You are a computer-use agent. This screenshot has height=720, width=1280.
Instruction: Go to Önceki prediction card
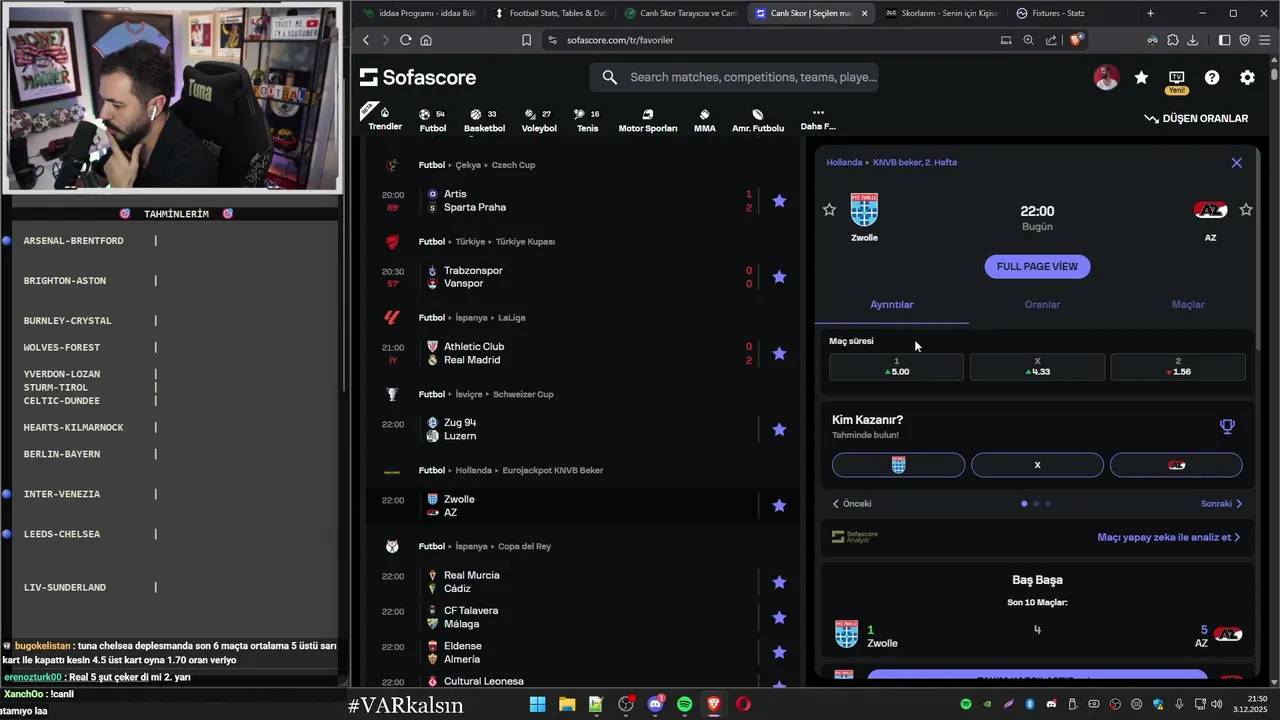pos(852,504)
